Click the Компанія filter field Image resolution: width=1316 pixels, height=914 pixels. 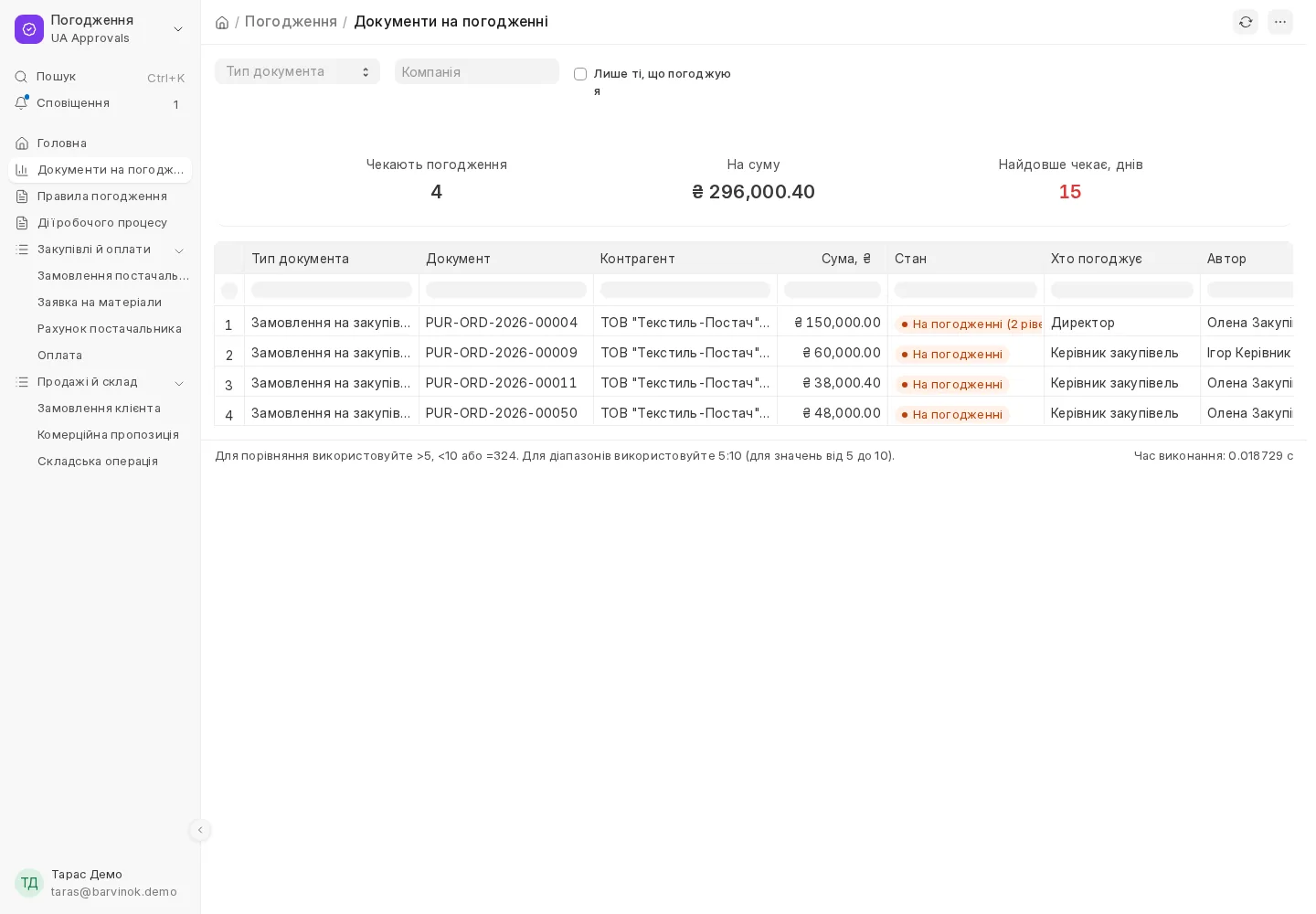pyautogui.click(x=477, y=71)
